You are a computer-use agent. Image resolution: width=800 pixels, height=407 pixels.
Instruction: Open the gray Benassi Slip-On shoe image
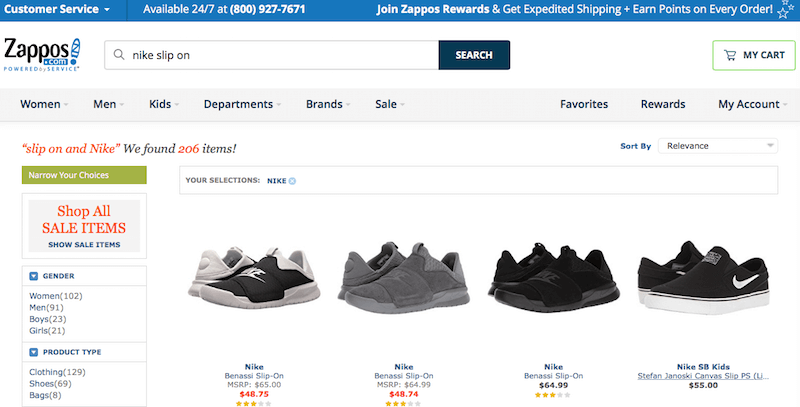(x=404, y=278)
